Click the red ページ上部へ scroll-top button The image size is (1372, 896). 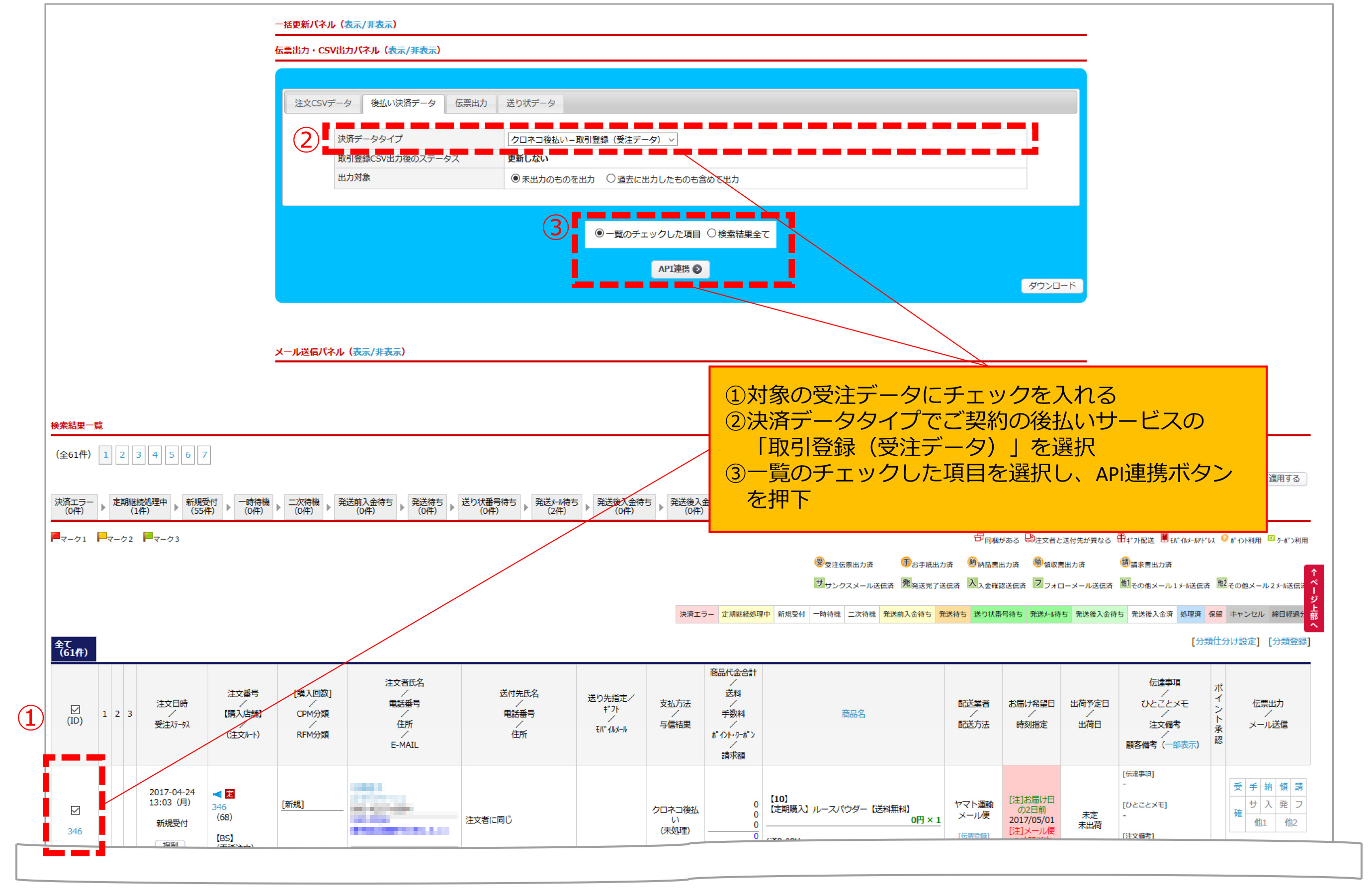coord(1313,598)
